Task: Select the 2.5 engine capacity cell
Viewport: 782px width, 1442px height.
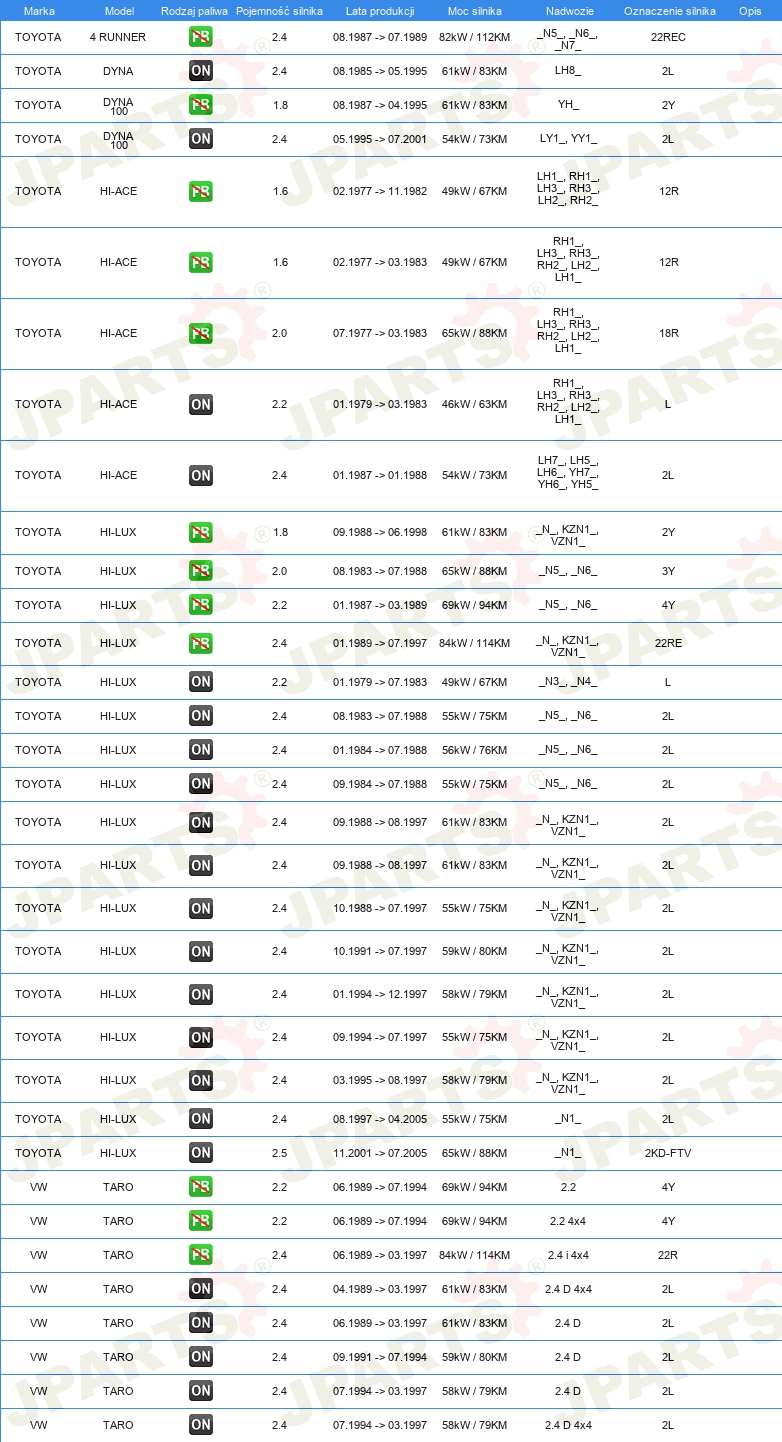Action: point(279,1153)
